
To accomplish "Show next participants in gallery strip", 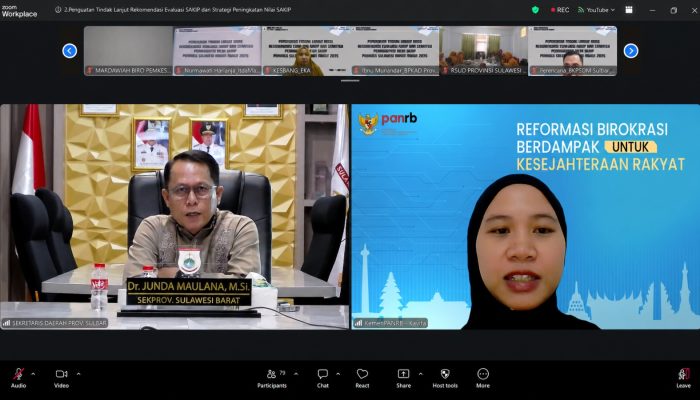I will (x=631, y=51).
